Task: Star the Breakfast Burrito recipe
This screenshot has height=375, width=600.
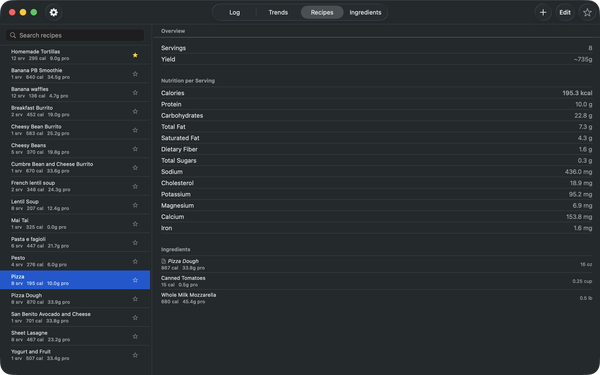Action: pyautogui.click(x=135, y=111)
